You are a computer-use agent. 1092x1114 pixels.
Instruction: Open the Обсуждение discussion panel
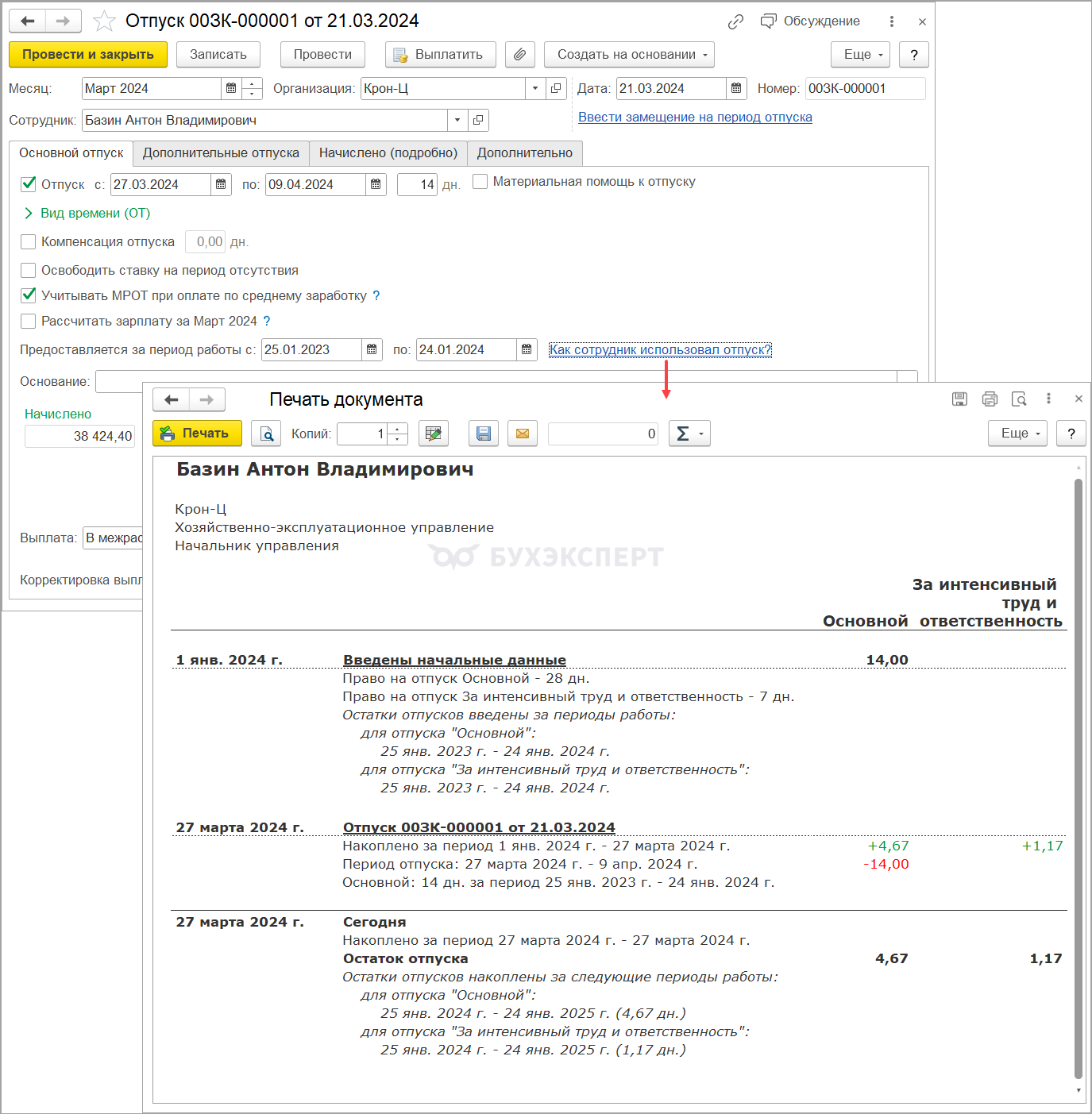point(810,21)
